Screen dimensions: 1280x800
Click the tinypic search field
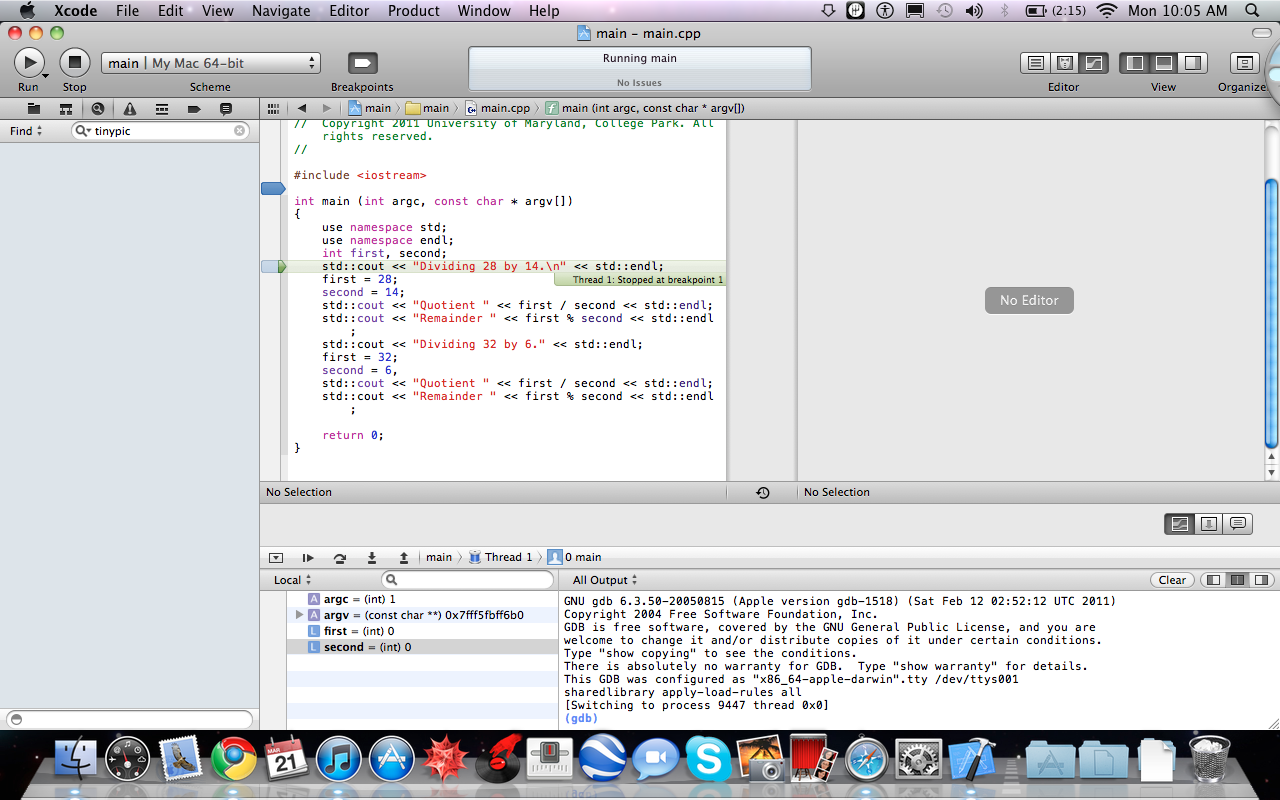click(x=160, y=131)
